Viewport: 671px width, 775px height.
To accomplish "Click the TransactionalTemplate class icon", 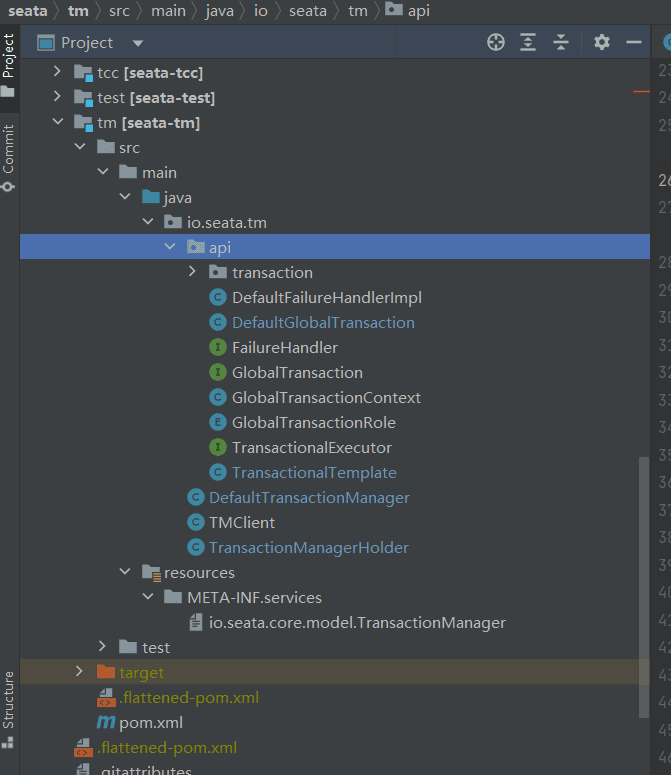I will (x=218, y=472).
